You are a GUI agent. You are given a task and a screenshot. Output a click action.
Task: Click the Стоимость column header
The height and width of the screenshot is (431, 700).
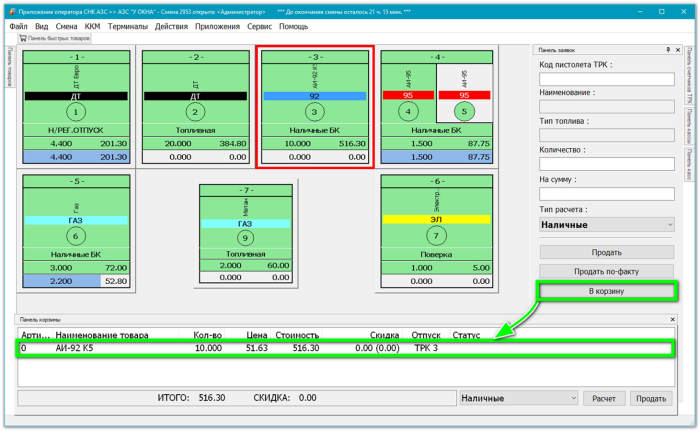(297, 335)
